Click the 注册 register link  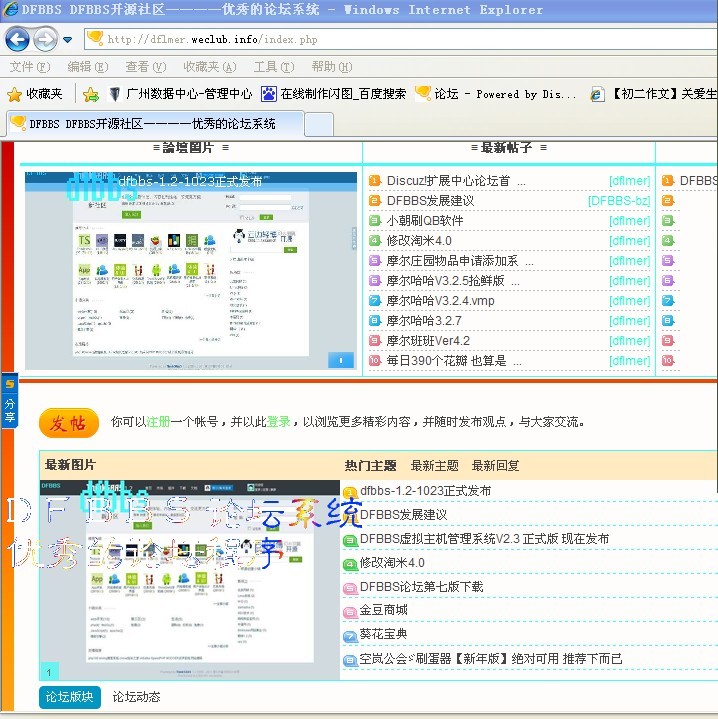pos(158,421)
